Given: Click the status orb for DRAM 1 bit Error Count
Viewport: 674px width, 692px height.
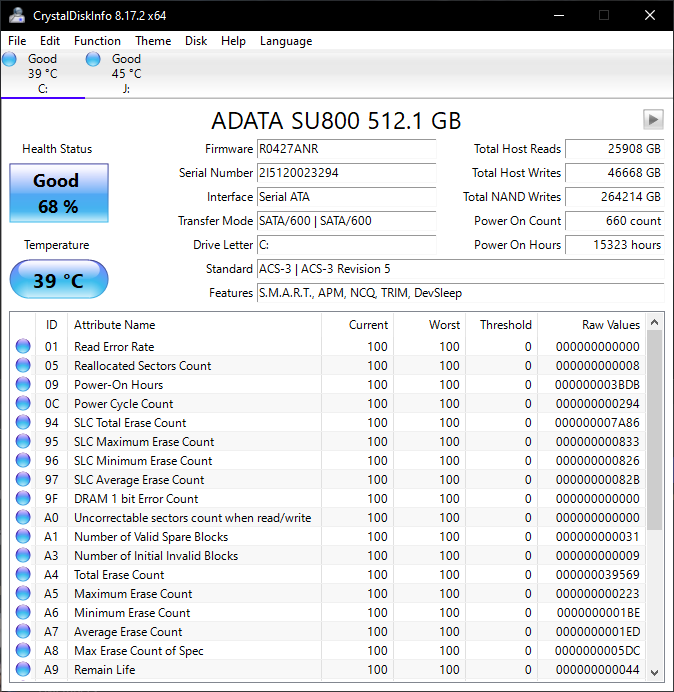Looking at the screenshot, I should (x=23, y=498).
